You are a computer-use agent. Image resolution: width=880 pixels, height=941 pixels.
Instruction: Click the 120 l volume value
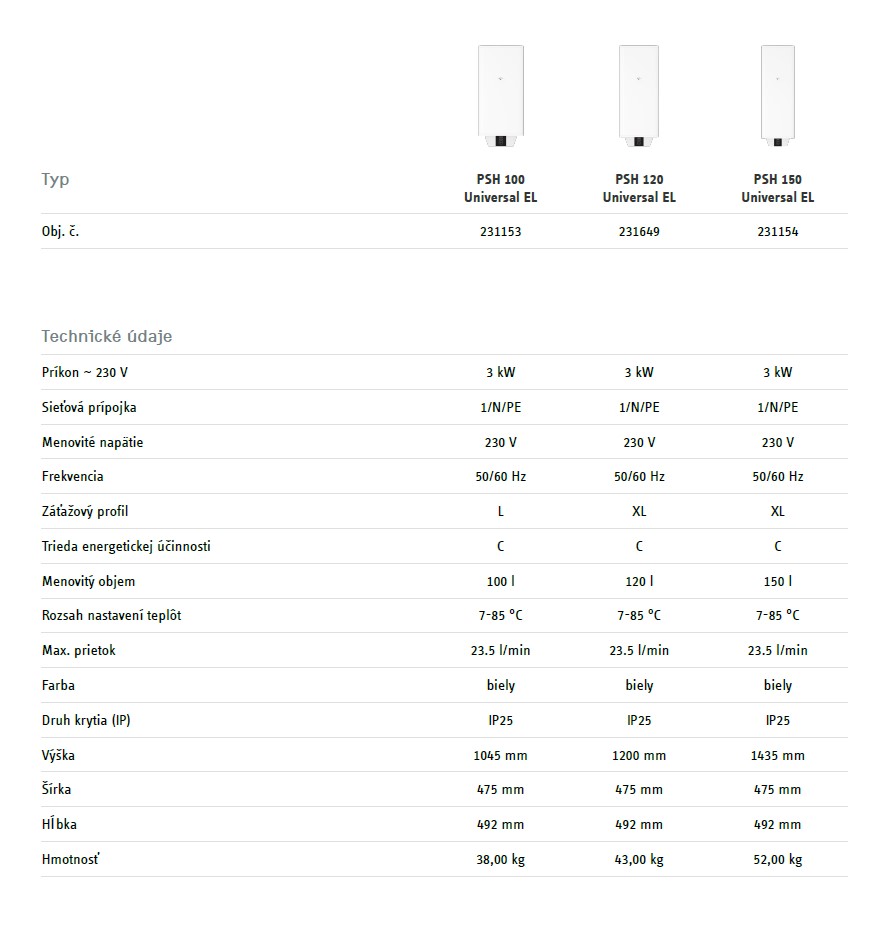click(639, 581)
